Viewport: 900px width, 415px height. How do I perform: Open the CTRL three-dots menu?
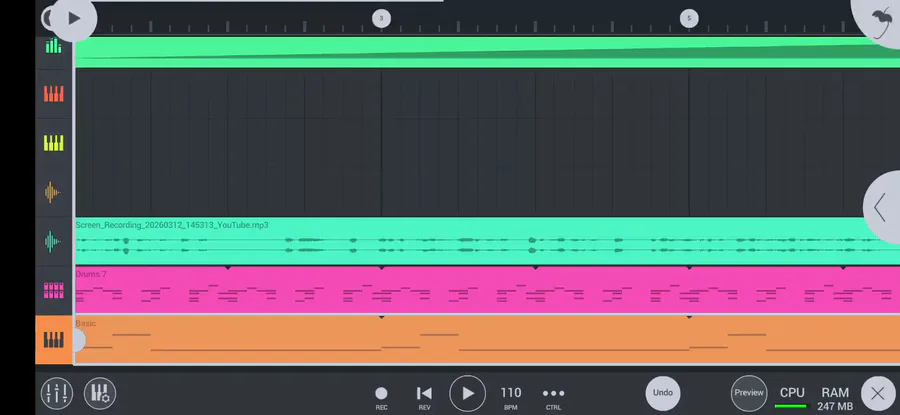tap(553, 397)
